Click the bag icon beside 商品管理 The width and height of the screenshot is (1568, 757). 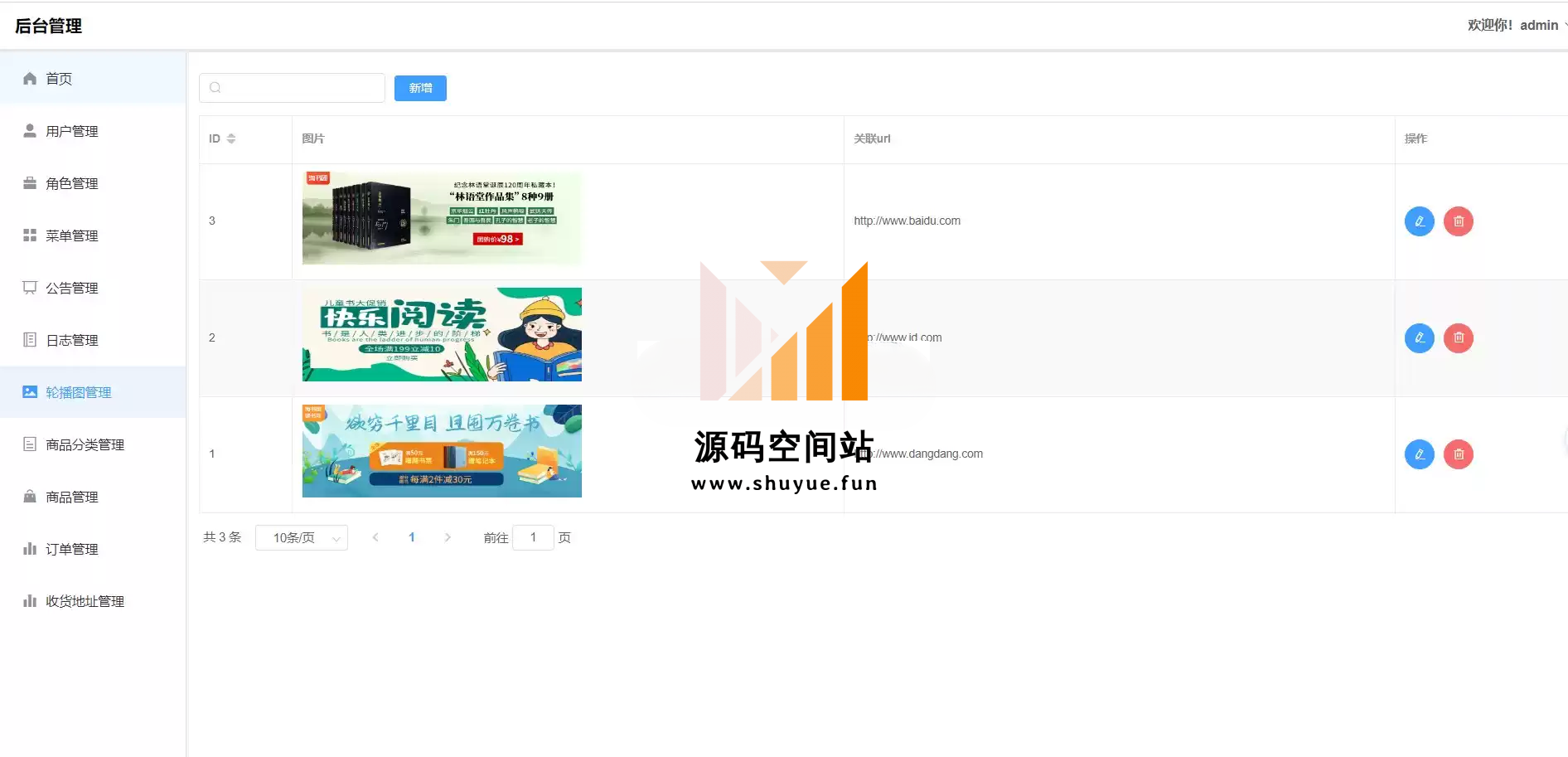30,496
